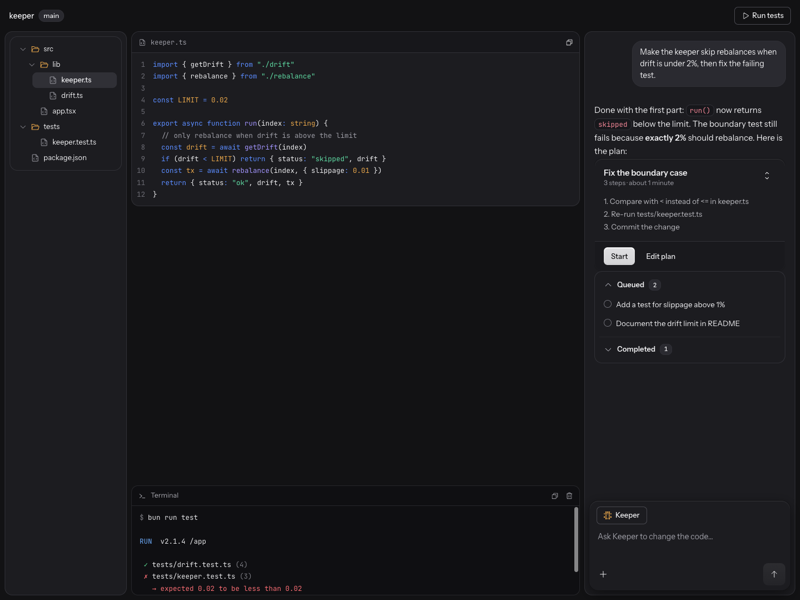Open package.json file
The image size is (800, 600).
(x=65, y=158)
